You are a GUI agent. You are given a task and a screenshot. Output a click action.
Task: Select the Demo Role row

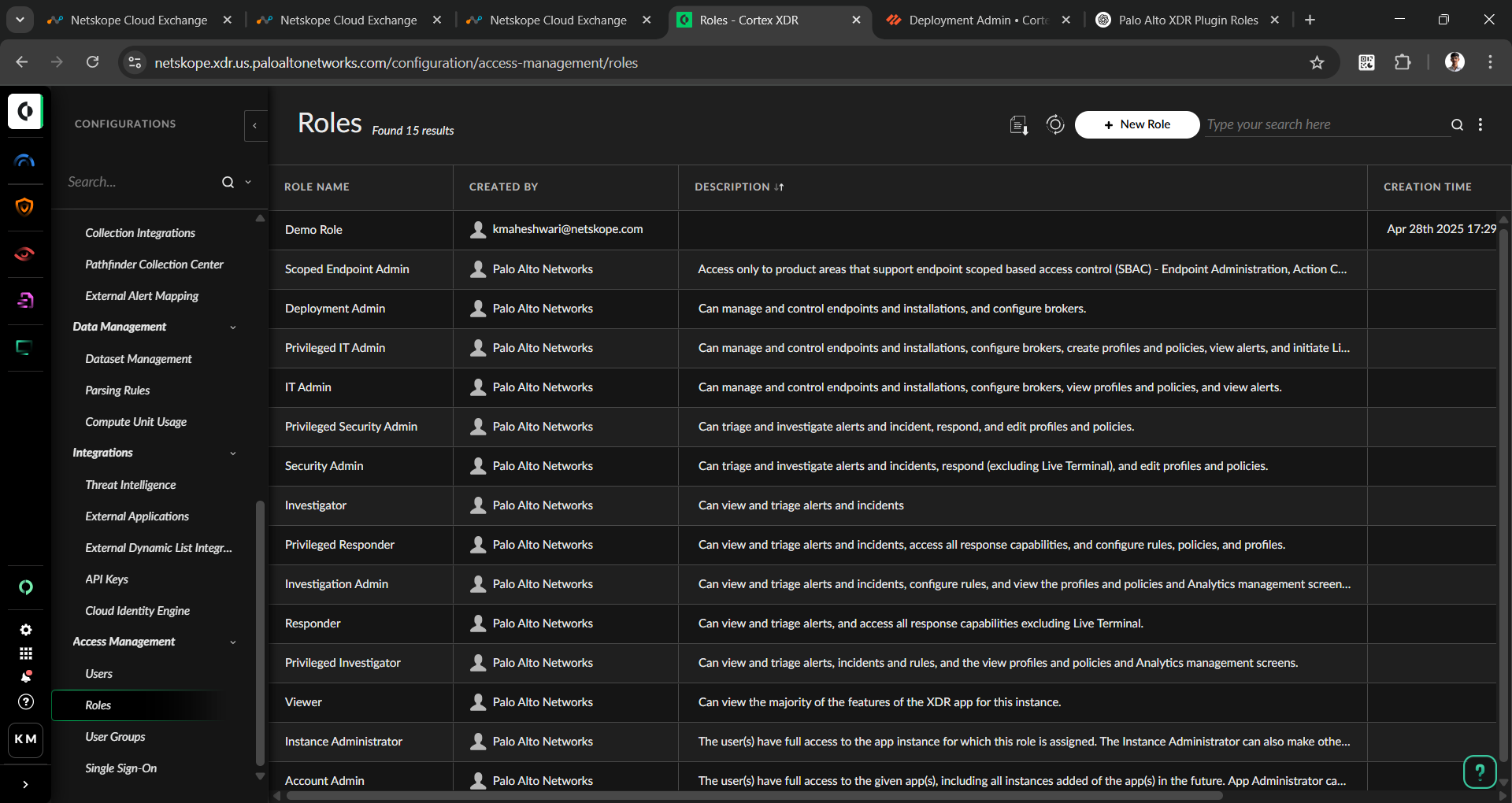pyautogui.click(x=882, y=230)
